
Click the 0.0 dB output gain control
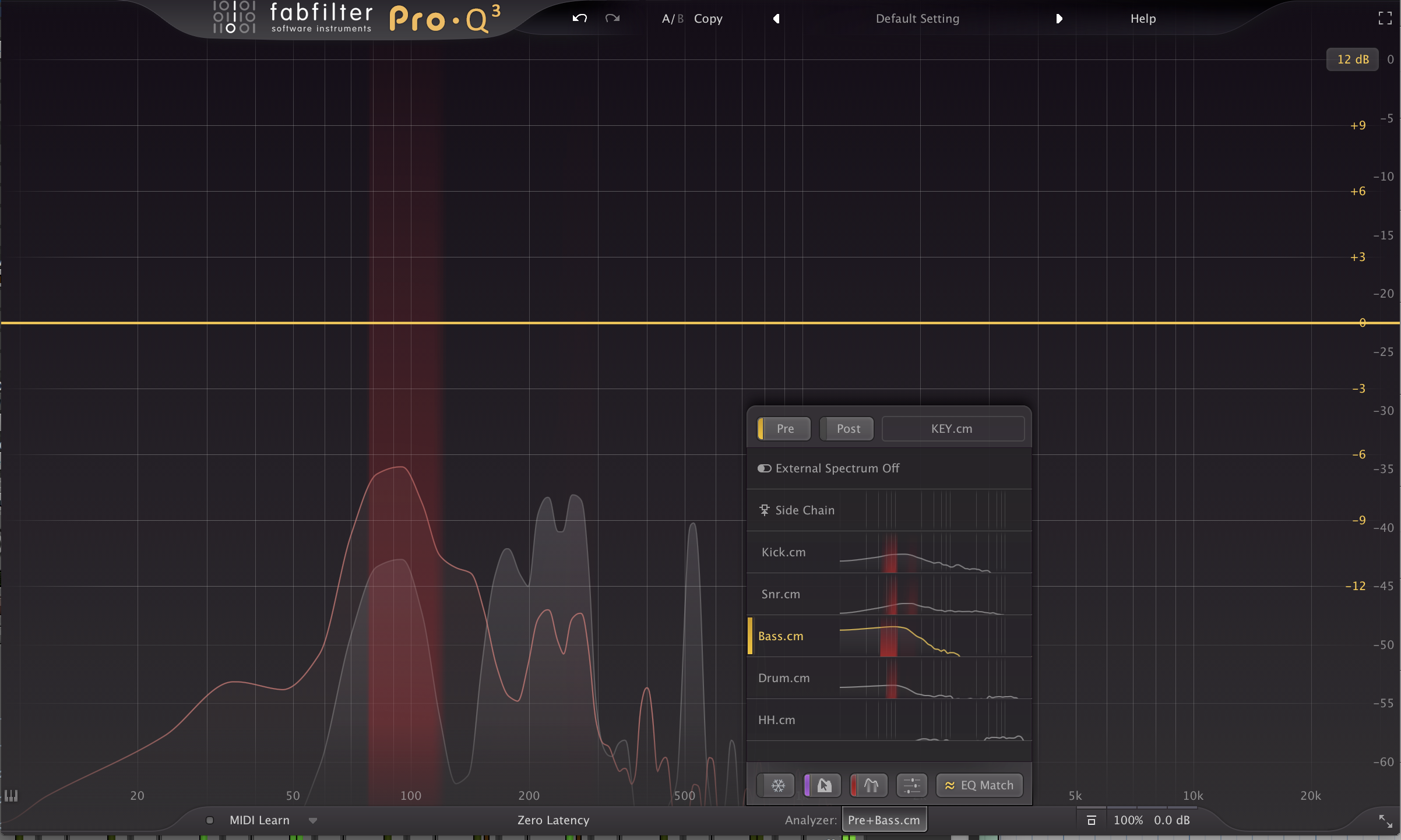1171,820
